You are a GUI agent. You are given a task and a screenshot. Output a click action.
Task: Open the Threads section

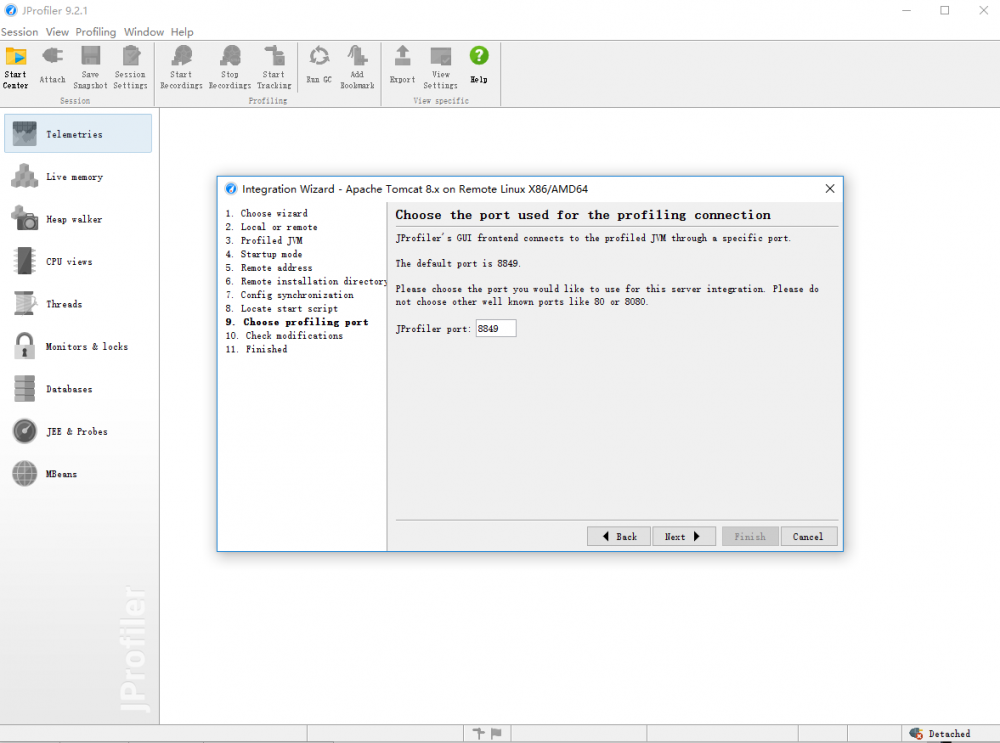tap(78, 304)
